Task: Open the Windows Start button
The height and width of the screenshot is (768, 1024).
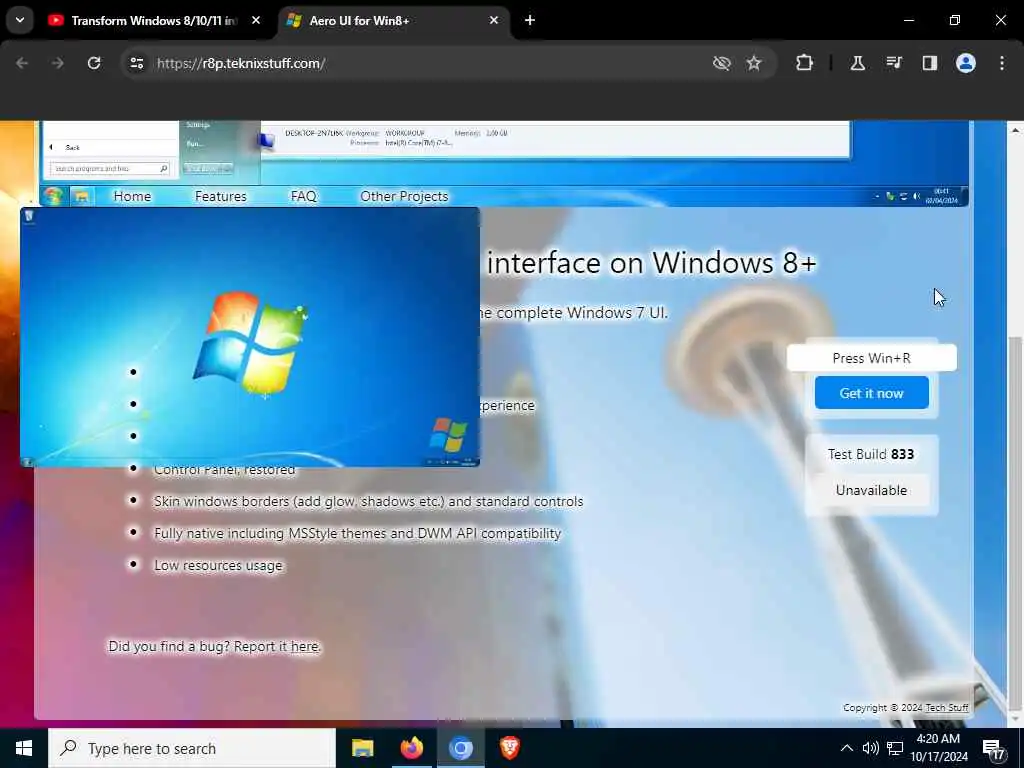Action: (x=24, y=748)
